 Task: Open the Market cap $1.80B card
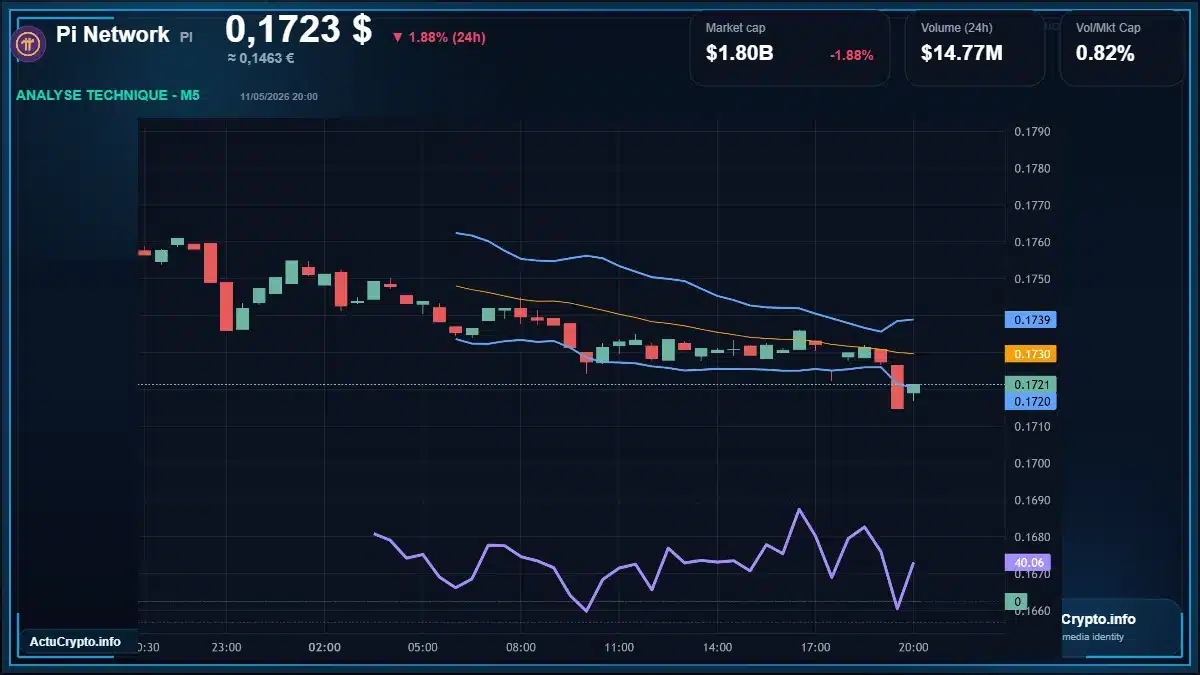pos(790,47)
